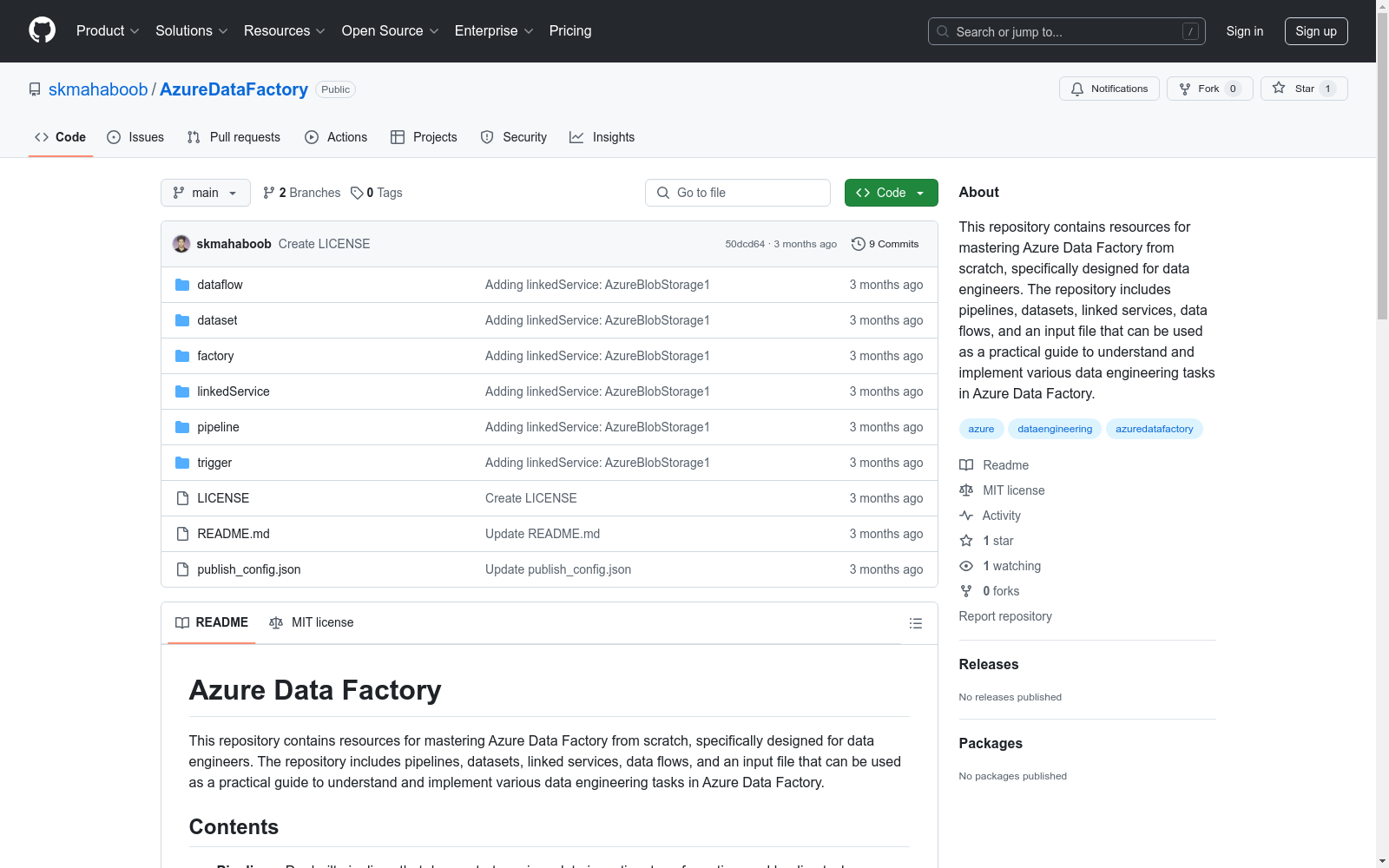Image resolution: width=1389 pixels, height=868 pixels.
Task: Click the star icon beside 1 star
Action: 966,541
